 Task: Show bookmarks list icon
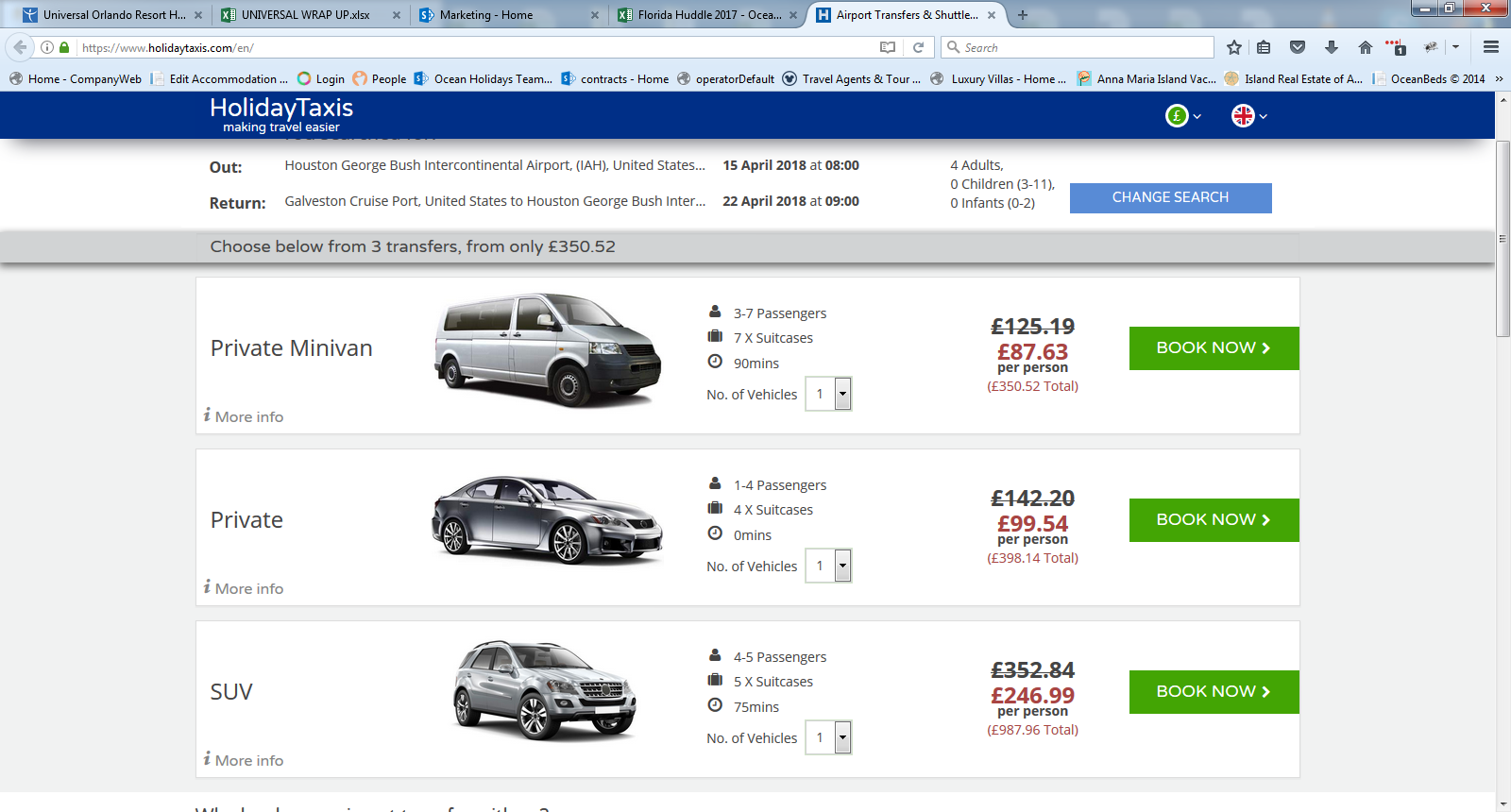[x=1264, y=47]
